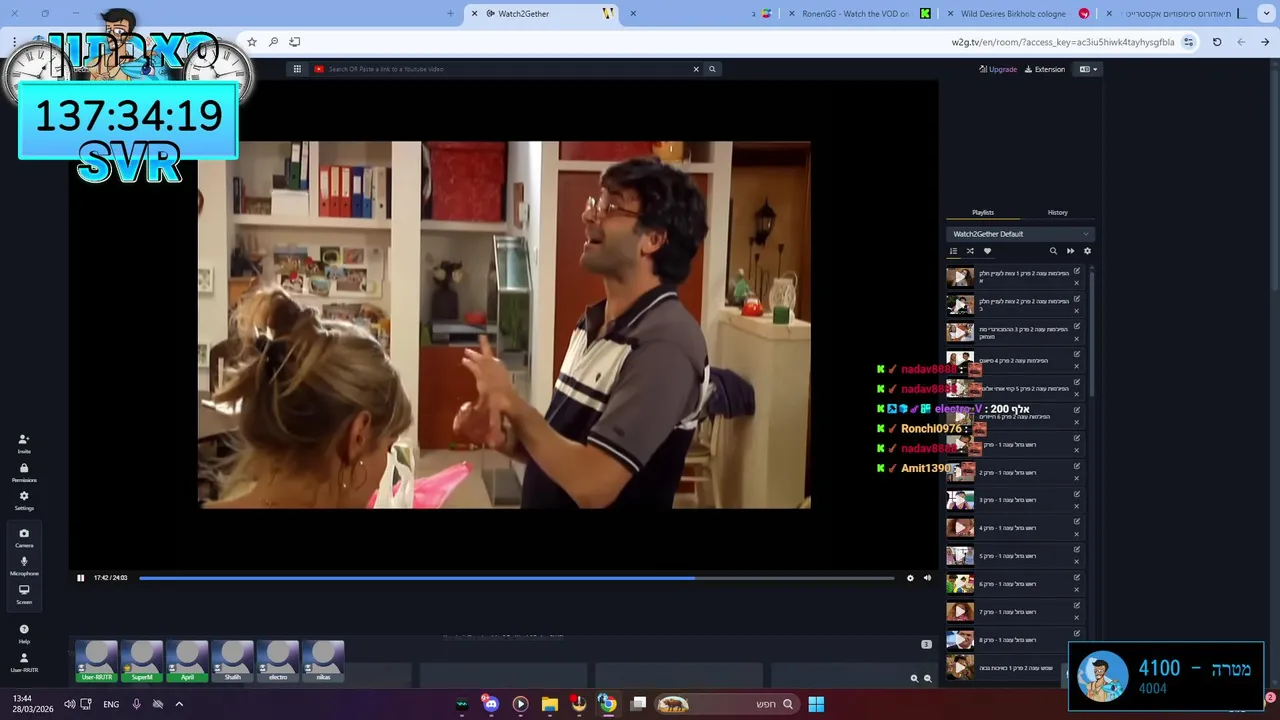Image resolution: width=1280 pixels, height=720 pixels.
Task: Open room Permissions lock icon
Action: click(24, 472)
